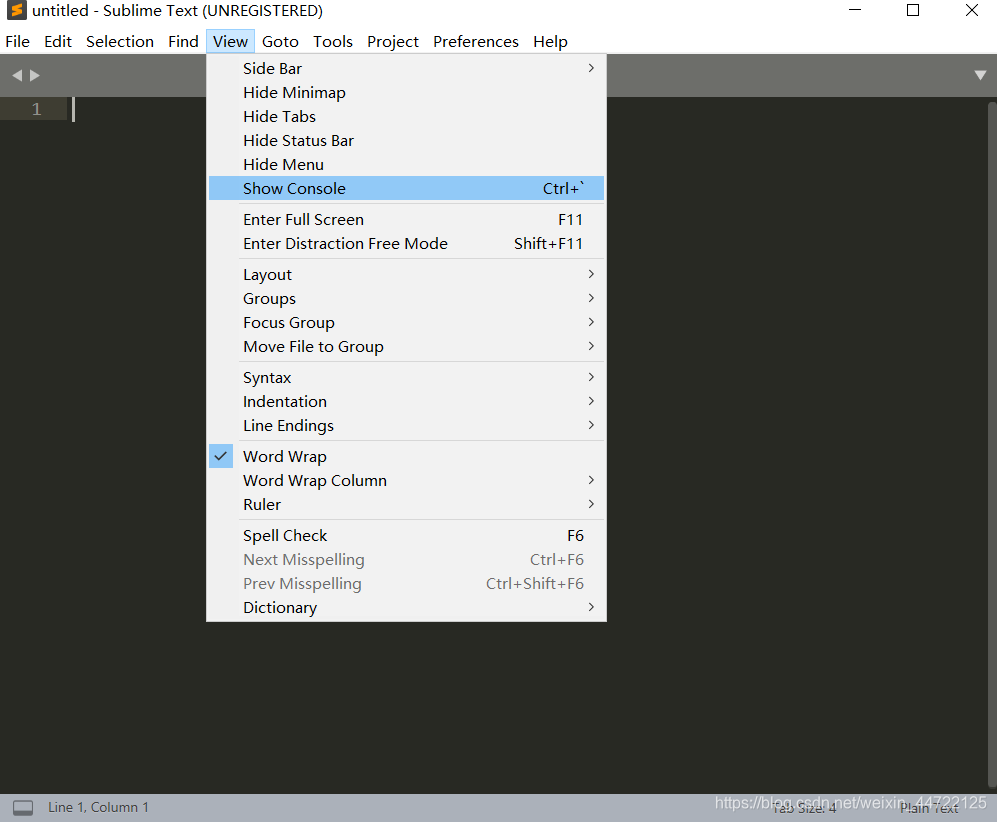Viewport: 997px width, 822px height.
Task: Choose Hide Status Bar
Action: tap(406, 140)
